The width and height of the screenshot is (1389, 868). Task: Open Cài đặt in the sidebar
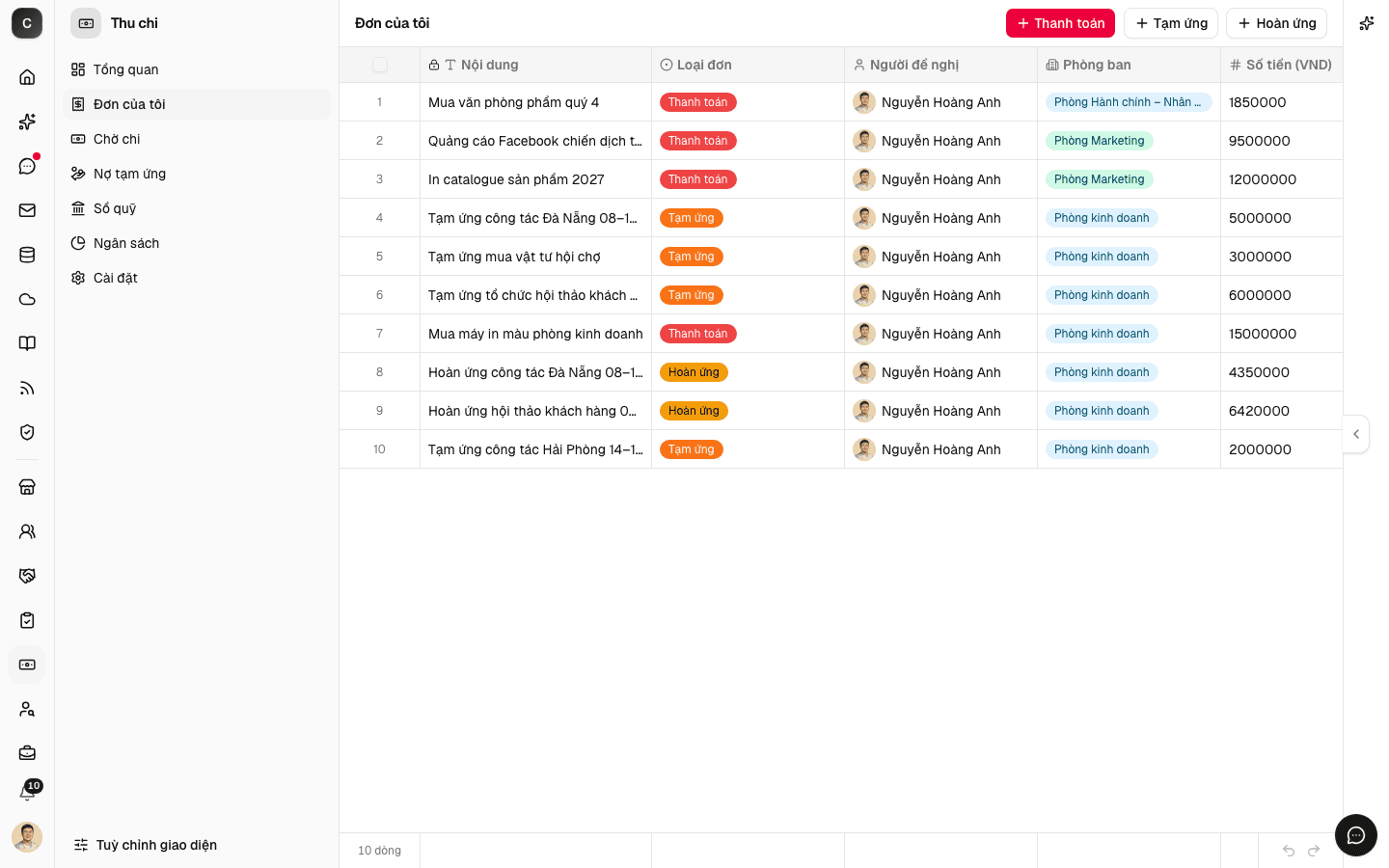coord(197,278)
